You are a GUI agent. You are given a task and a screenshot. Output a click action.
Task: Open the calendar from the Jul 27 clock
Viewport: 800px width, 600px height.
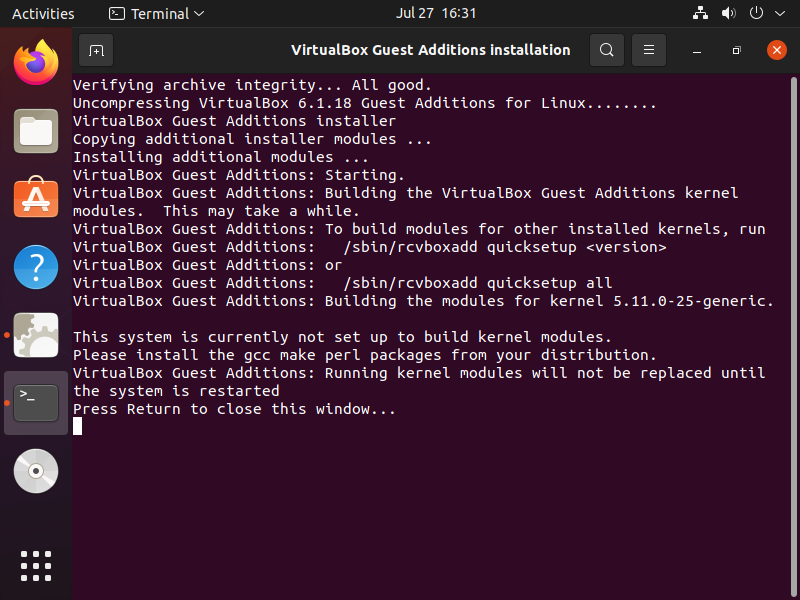point(436,13)
